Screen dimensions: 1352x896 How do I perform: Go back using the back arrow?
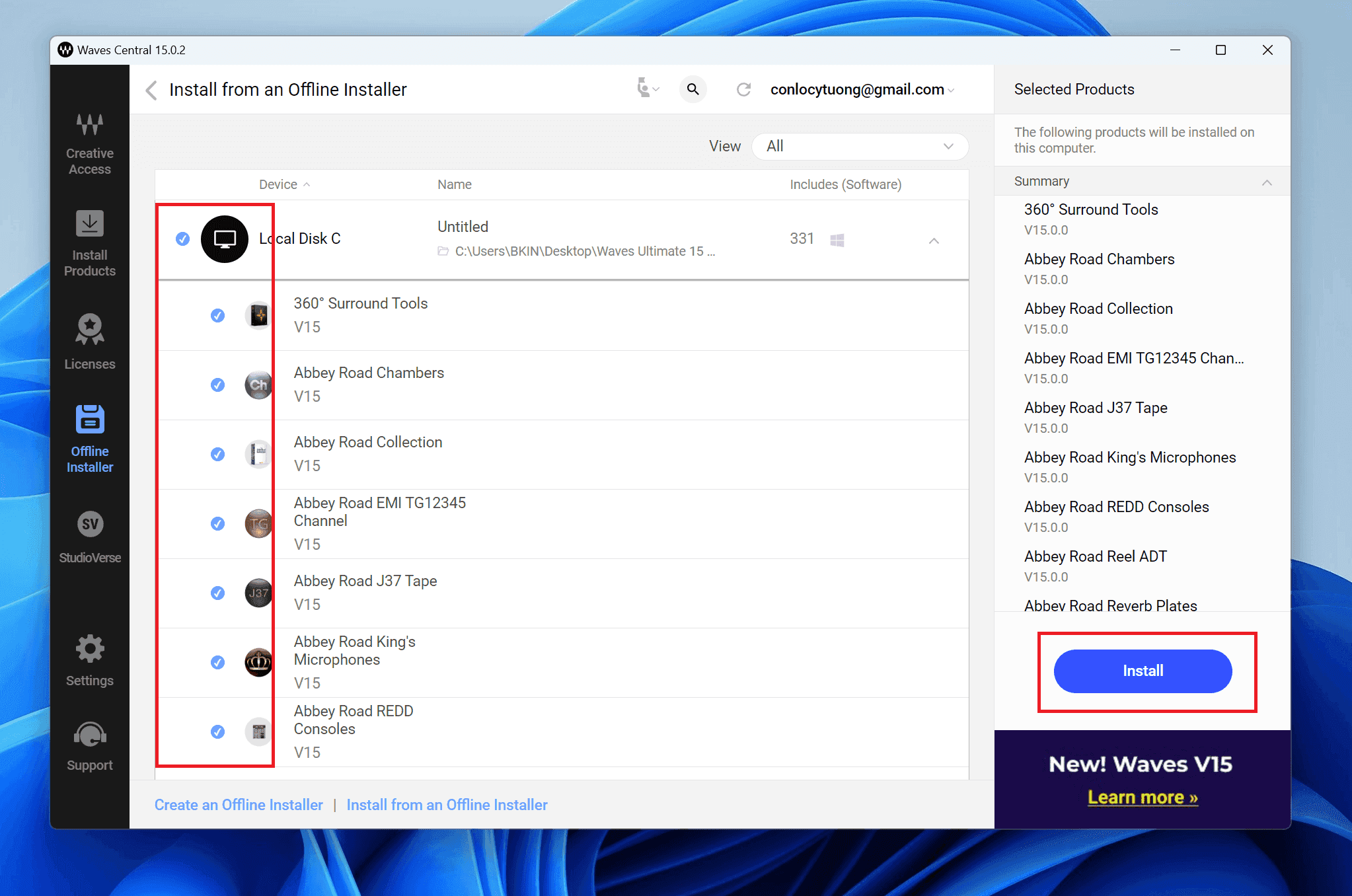coord(151,90)
